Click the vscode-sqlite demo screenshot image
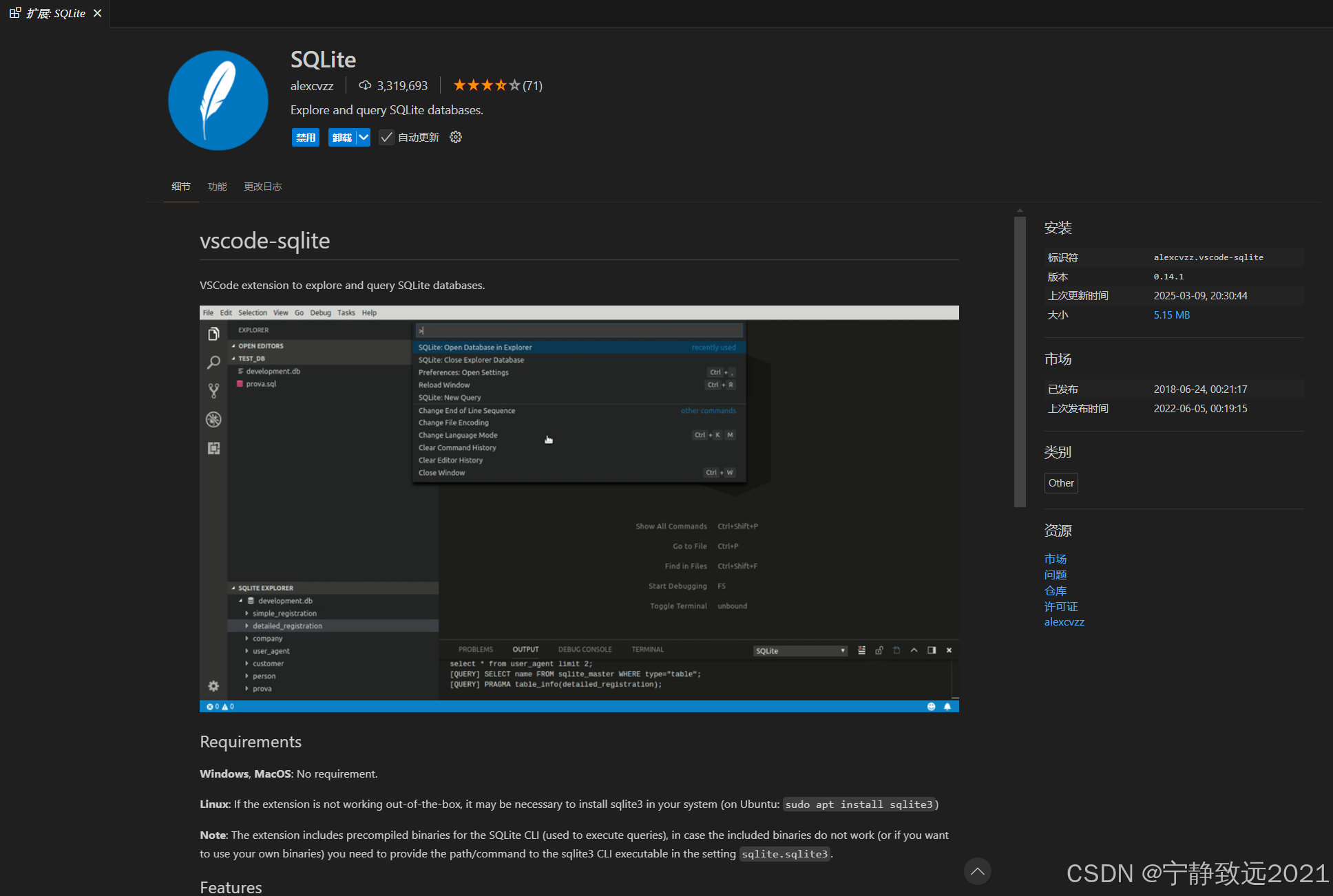This screenshot has width=1333, height=896. 578,509
